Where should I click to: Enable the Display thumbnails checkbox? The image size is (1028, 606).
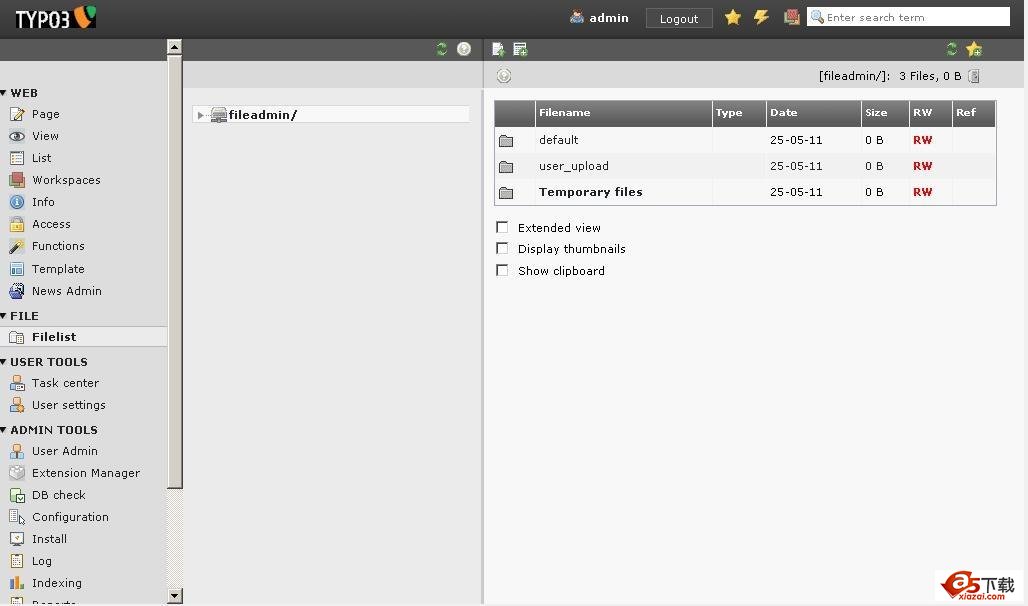[502, 249]
